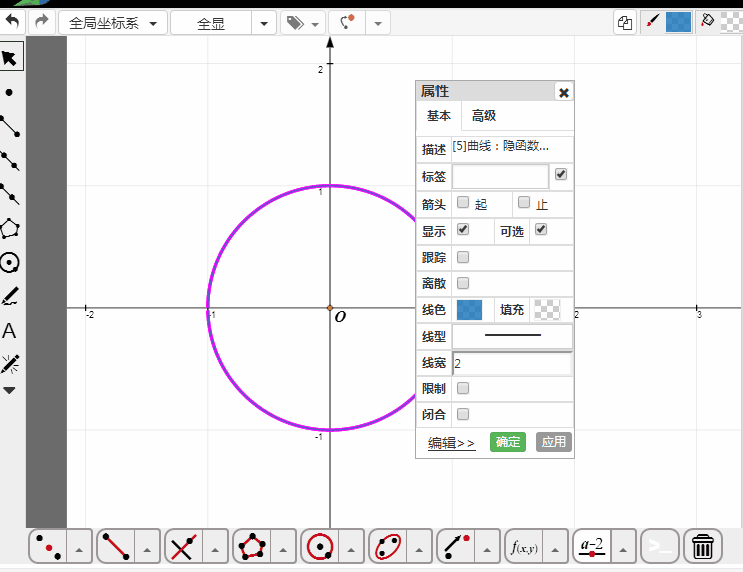This screenshot has height=572, width=743.
Task: Select the a=2 variable slider tool
Action: pos(592,547)
